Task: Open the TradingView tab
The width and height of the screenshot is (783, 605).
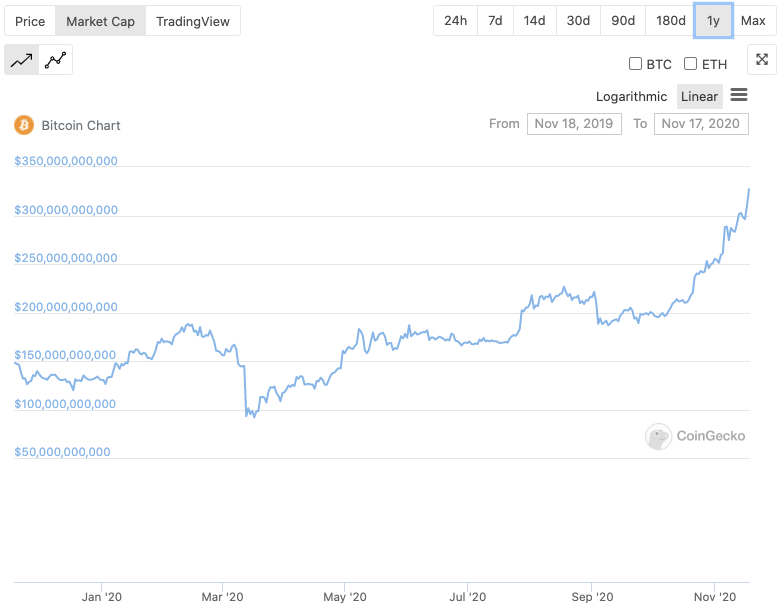Action: point(193,21)
